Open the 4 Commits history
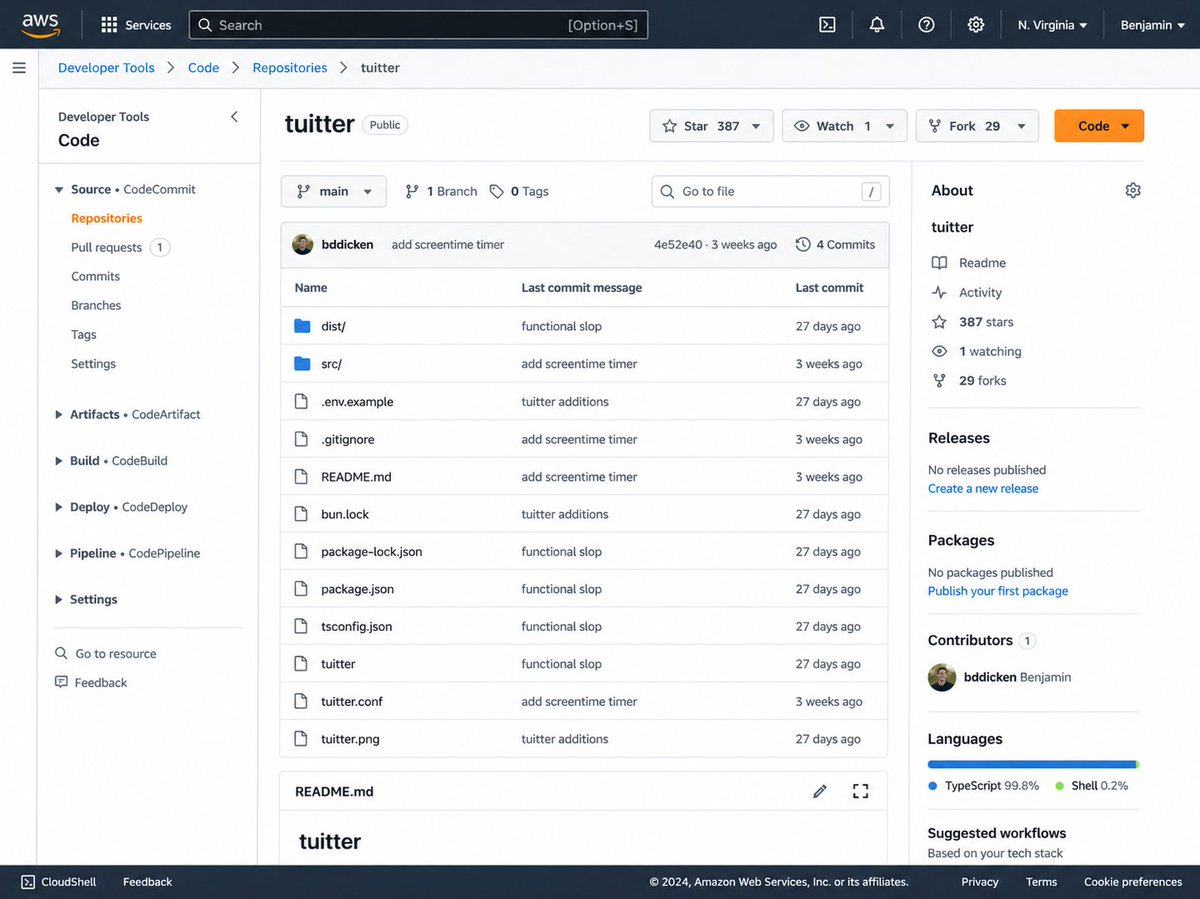This screenshot has height=899, width=1200. pos(836,244)
